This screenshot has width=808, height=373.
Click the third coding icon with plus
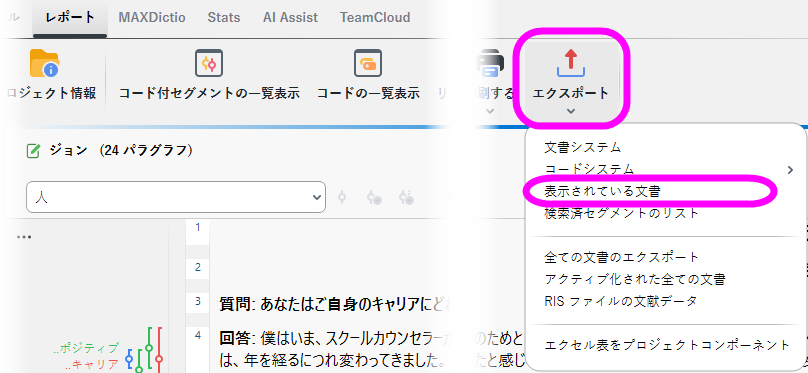(407, 197)
